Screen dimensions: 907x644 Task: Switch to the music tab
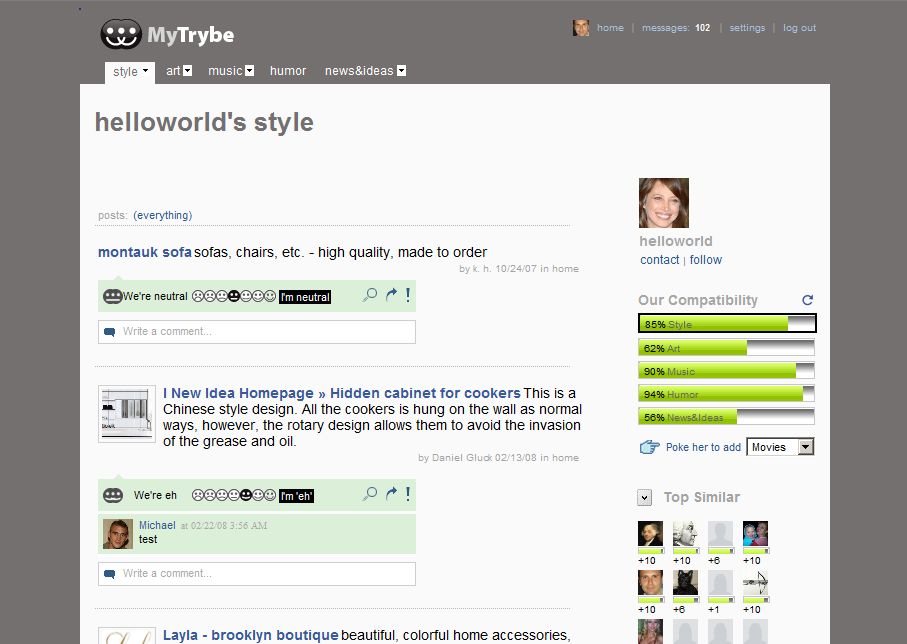(x=225, y=71)
